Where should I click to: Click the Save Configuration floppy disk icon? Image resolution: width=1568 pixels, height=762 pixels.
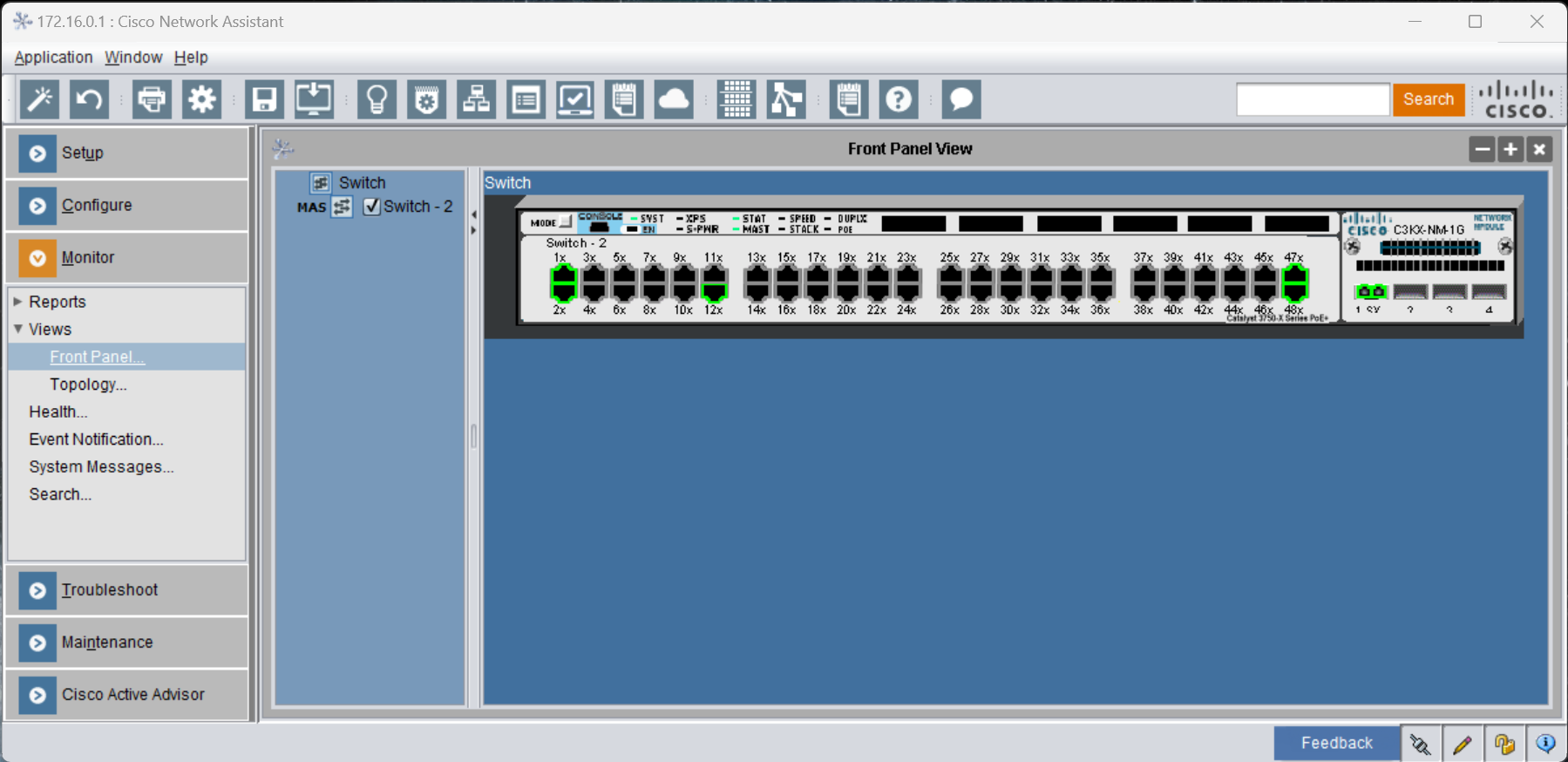[264, 99]
